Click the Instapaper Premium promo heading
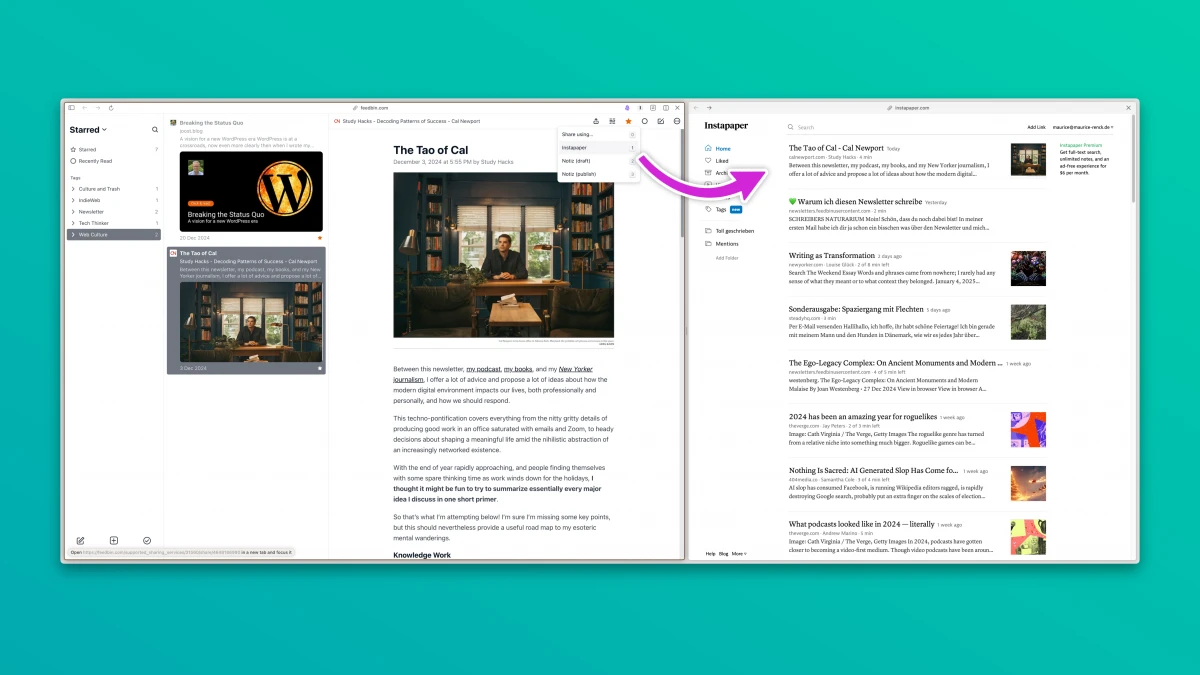 point(1080,145)
